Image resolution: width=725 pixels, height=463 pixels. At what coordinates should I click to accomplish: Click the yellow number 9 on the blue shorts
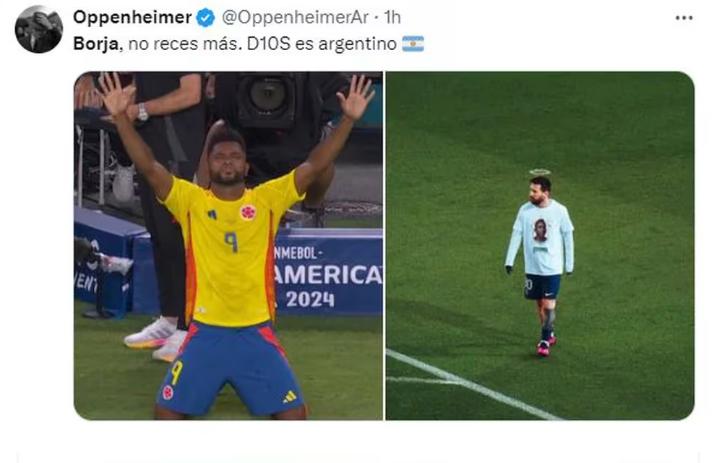(176, 373)
